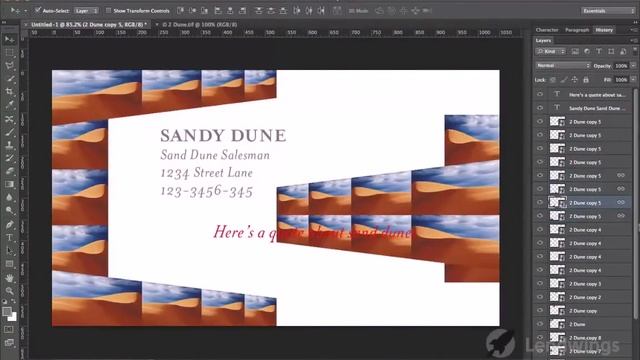640x360 pixels.
Task: Filter layers by shape layers icon
Action: 611,51
